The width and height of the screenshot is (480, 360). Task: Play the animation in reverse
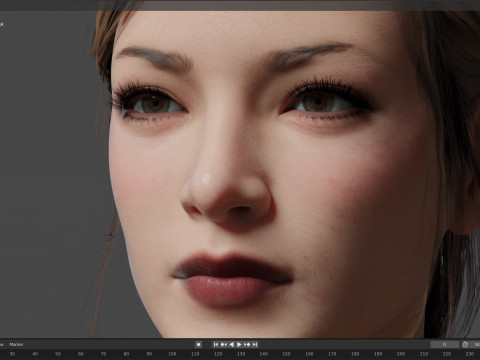click(x=232, y=344)
